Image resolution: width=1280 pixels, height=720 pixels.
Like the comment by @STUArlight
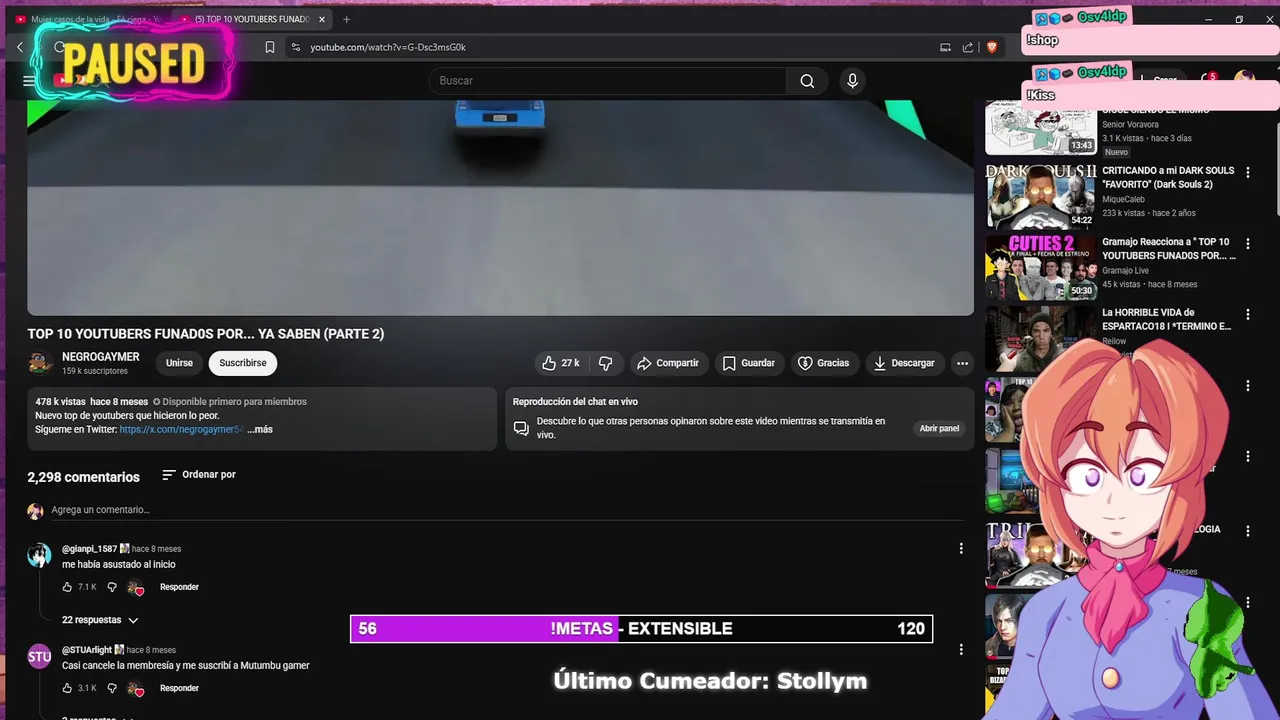pyautogui.click(x=67, y=688)
